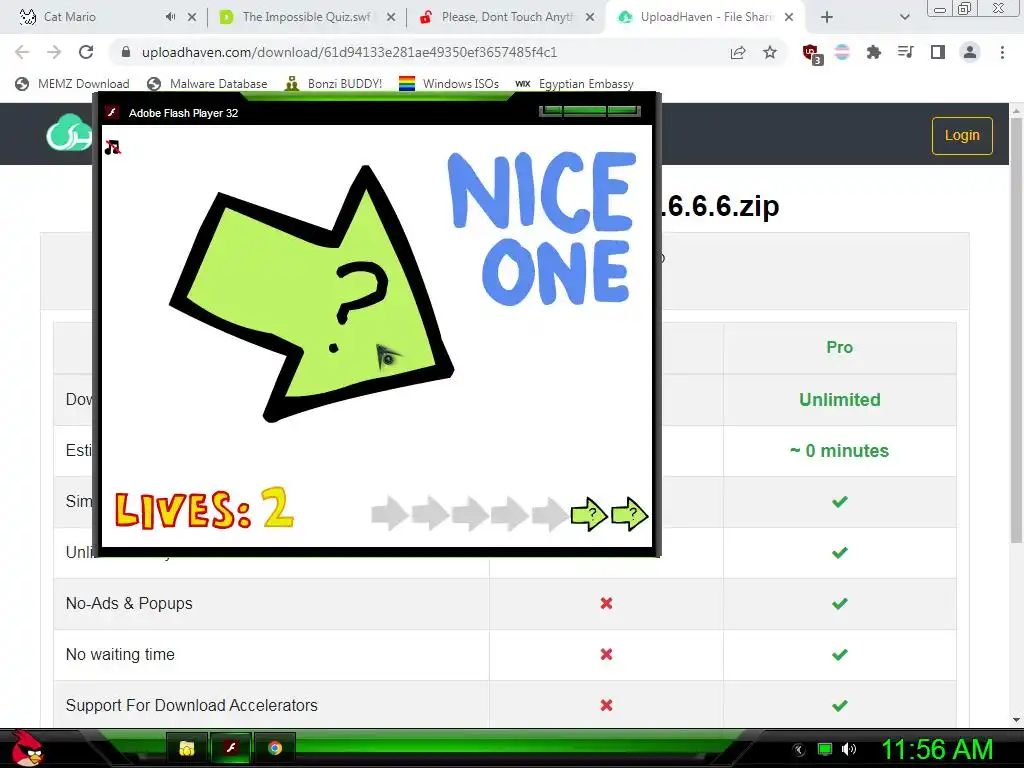This screenshot has width=1024, height=768.
Task: Click the UploadHaven cloud logo
Action: click(x=69, y=133)
